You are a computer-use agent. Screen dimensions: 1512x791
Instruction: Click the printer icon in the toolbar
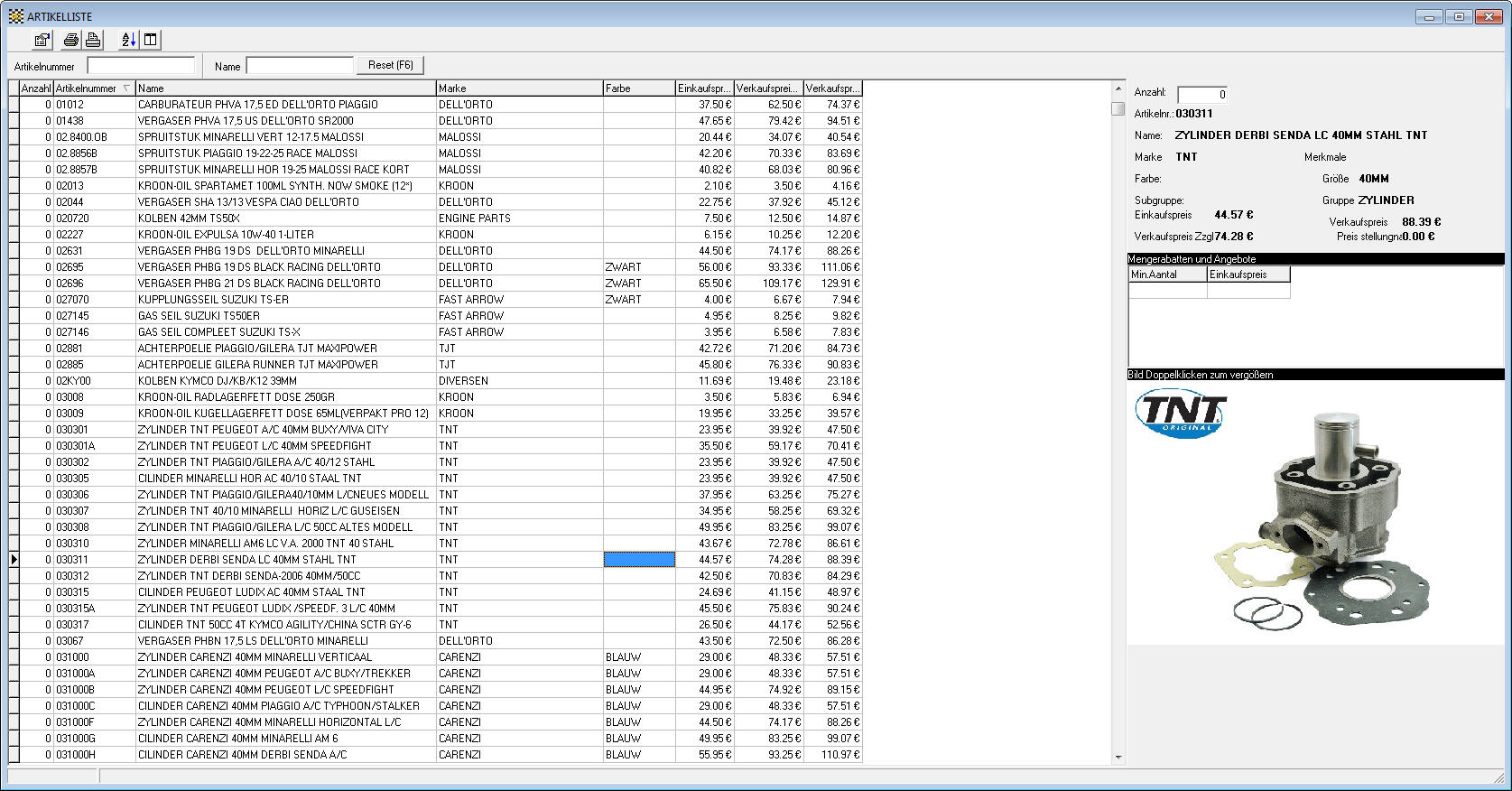pos(71,40)
